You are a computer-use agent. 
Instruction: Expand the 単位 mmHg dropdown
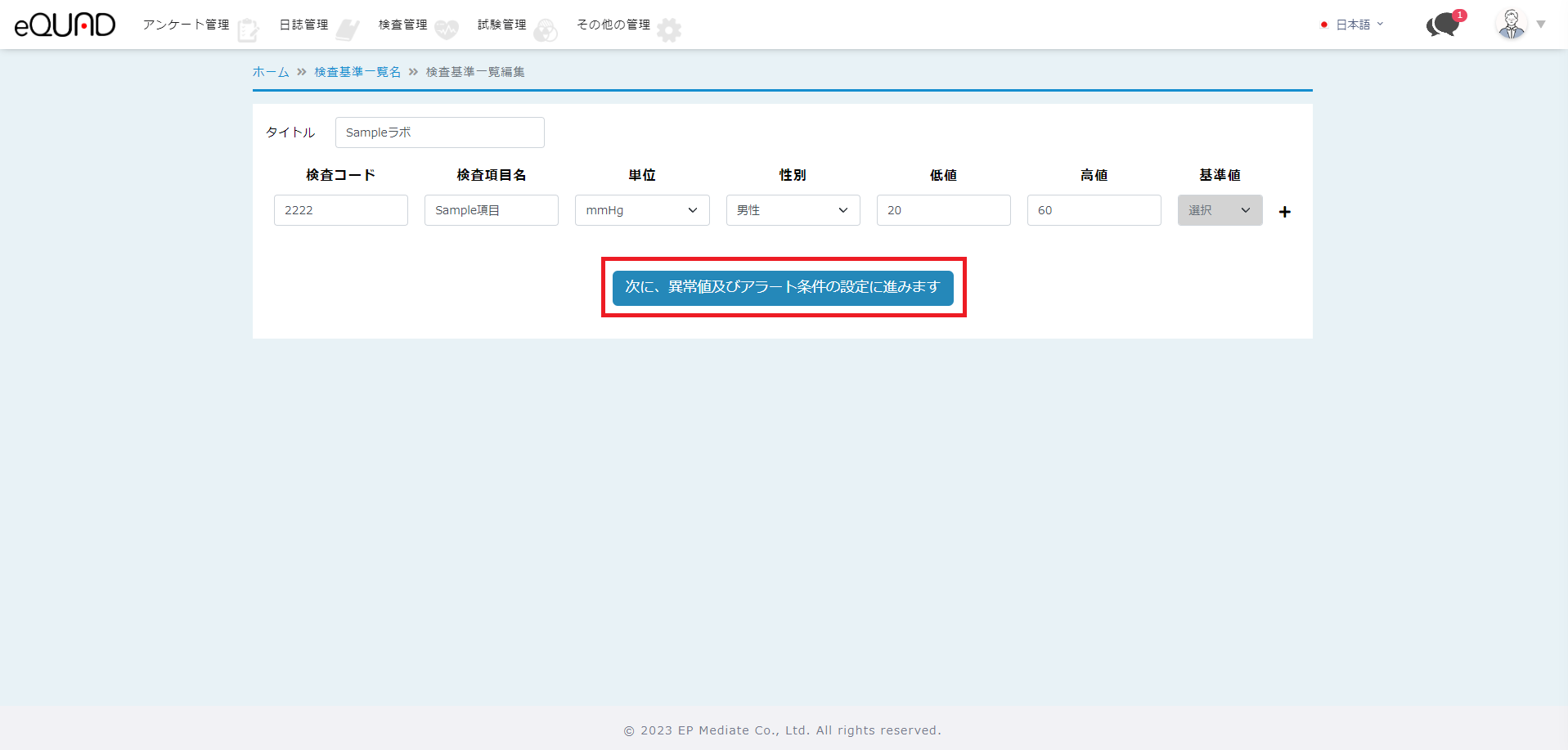642,210
